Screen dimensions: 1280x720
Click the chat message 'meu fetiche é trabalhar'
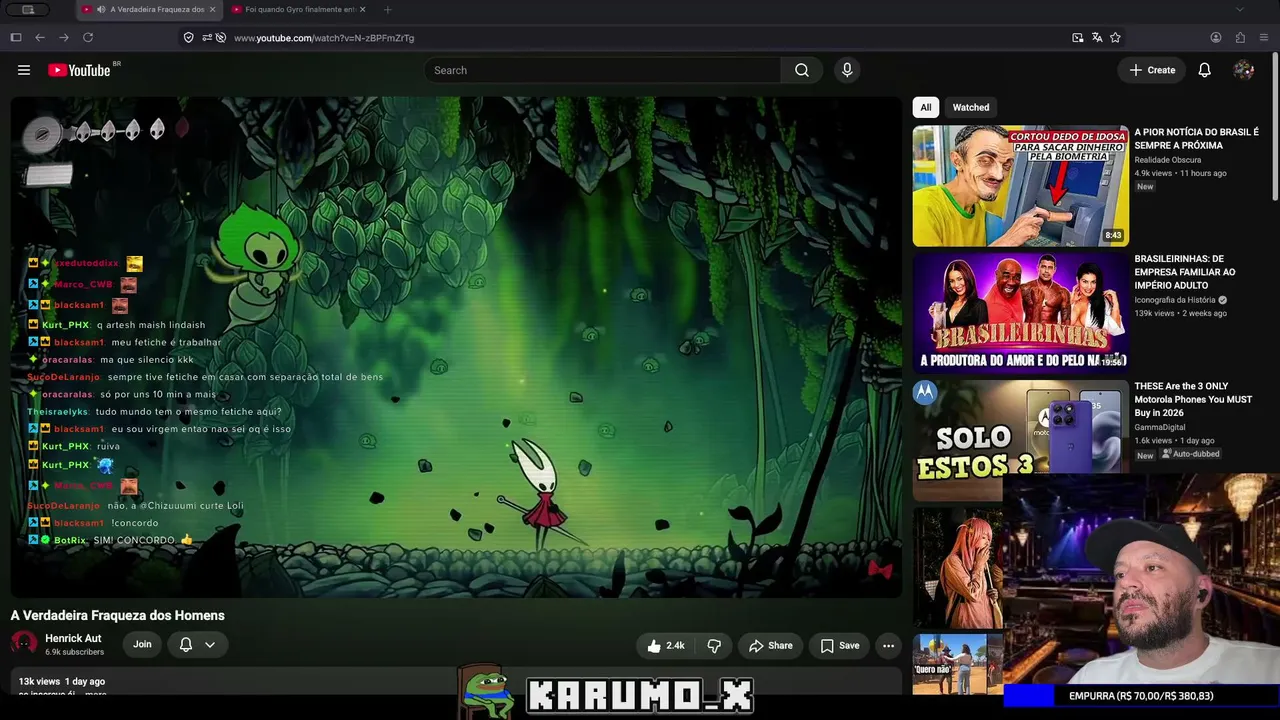point(166,342)
